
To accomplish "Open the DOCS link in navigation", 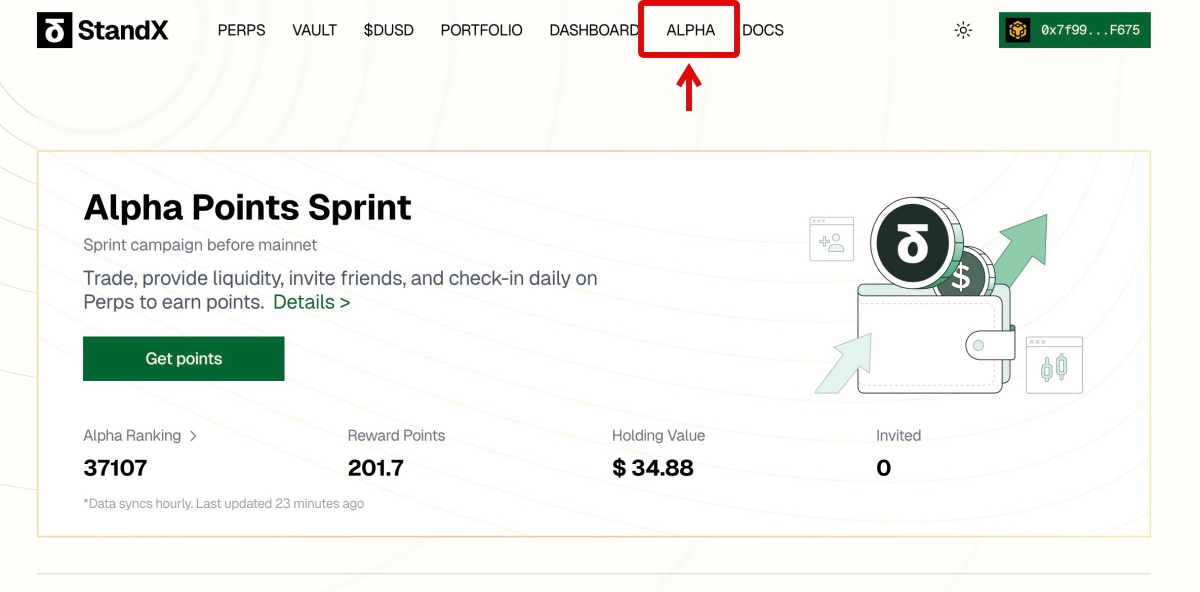I will tap(763, 31).
